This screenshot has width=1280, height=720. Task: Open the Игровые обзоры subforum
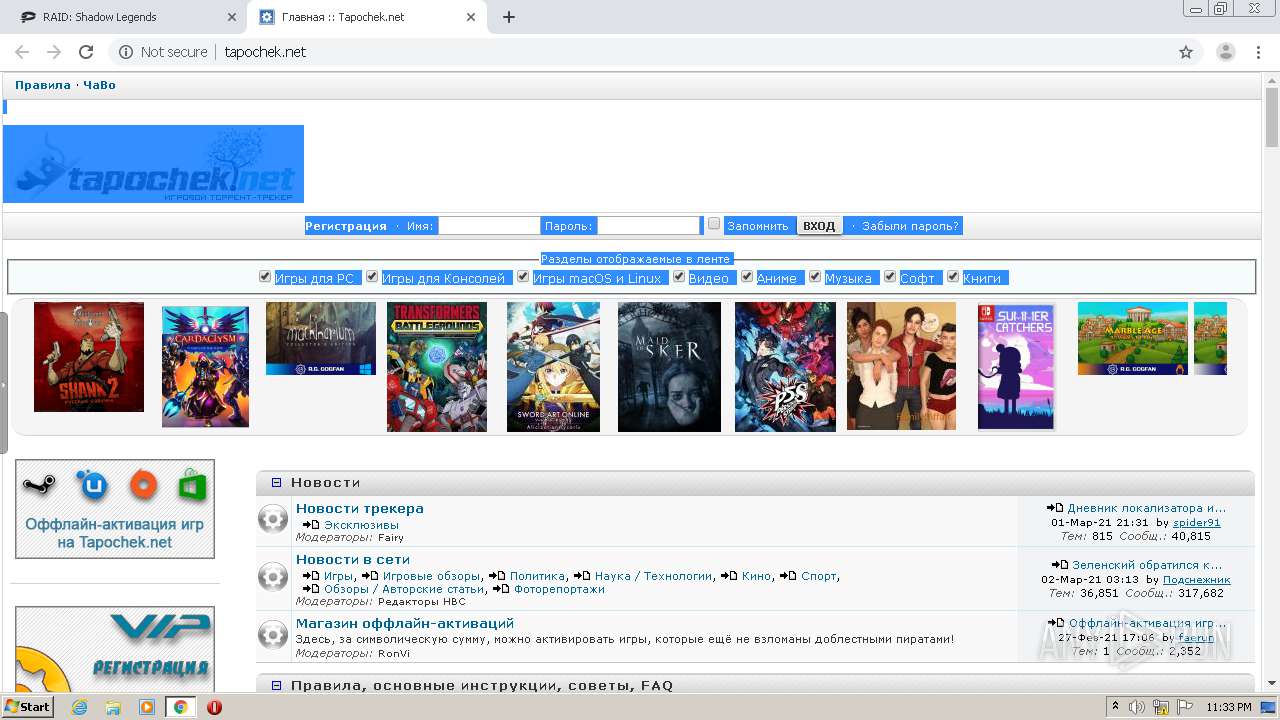(x=431, y=576)
